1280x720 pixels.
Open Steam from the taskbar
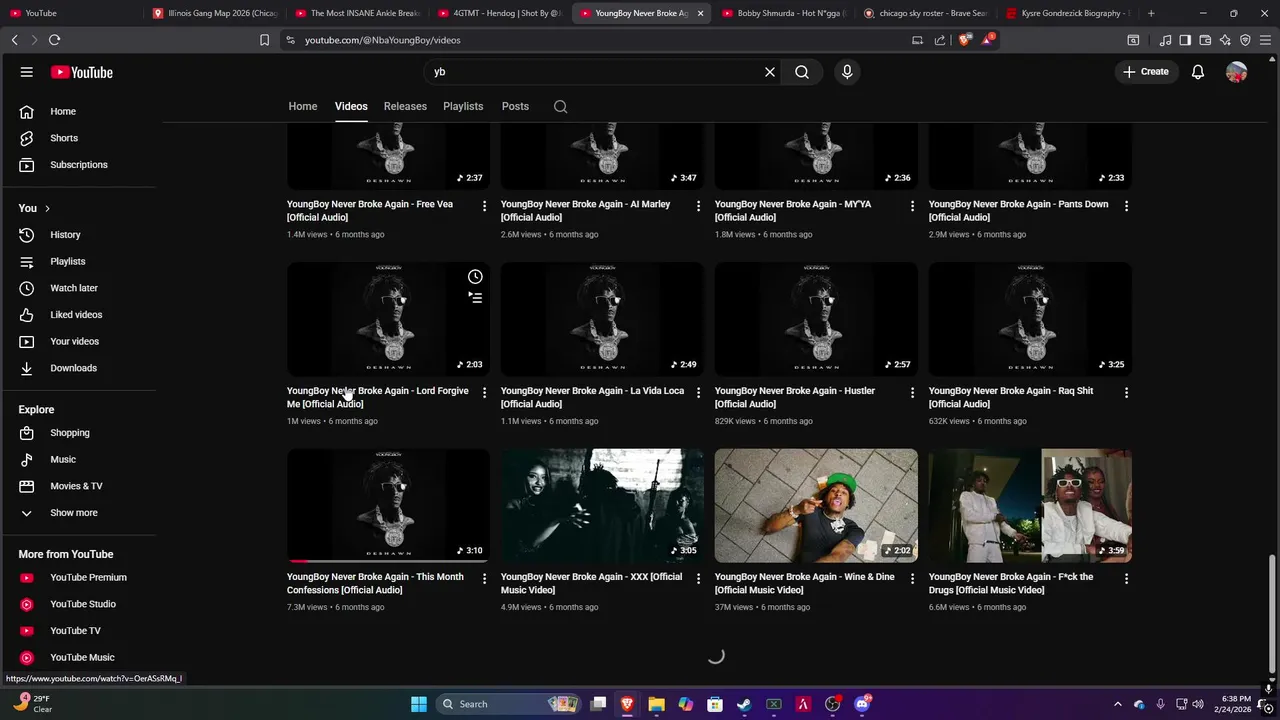744,704
